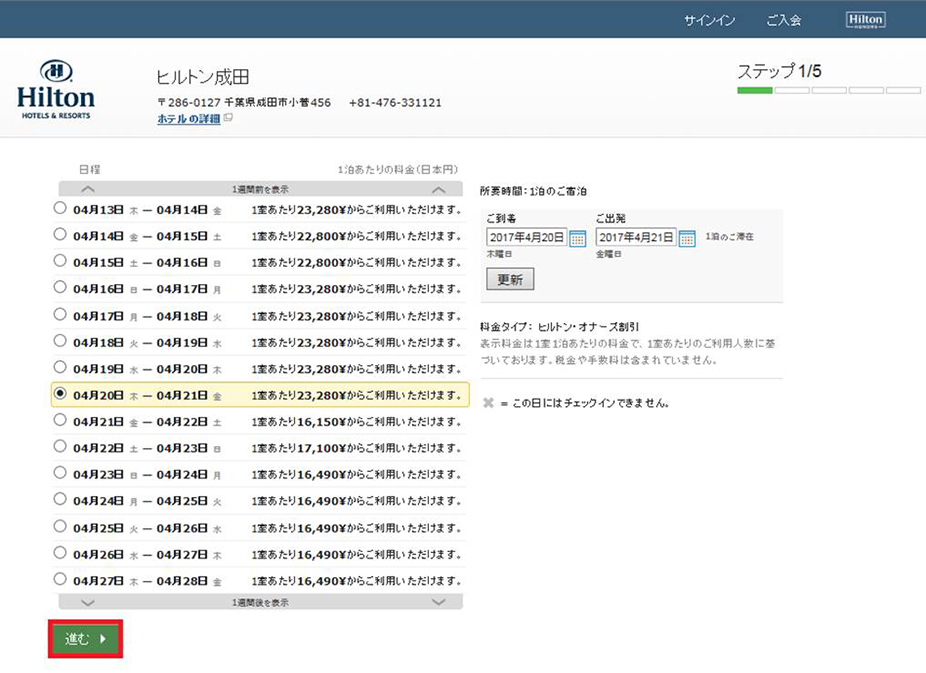Click the 料金タイプ: ヒルトン・オナーズ割引 text
Viewport: 926px width, 673px height.
point(559,326)
